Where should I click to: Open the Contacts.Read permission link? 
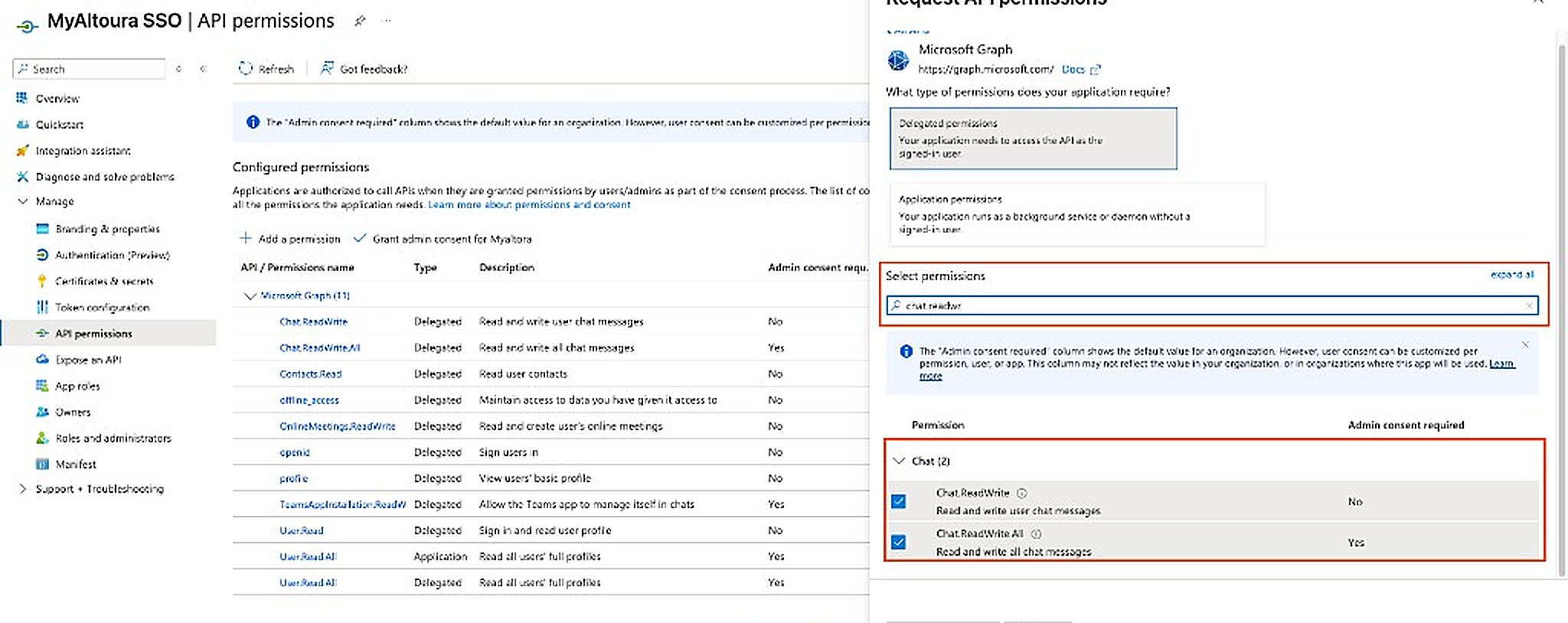310,373
